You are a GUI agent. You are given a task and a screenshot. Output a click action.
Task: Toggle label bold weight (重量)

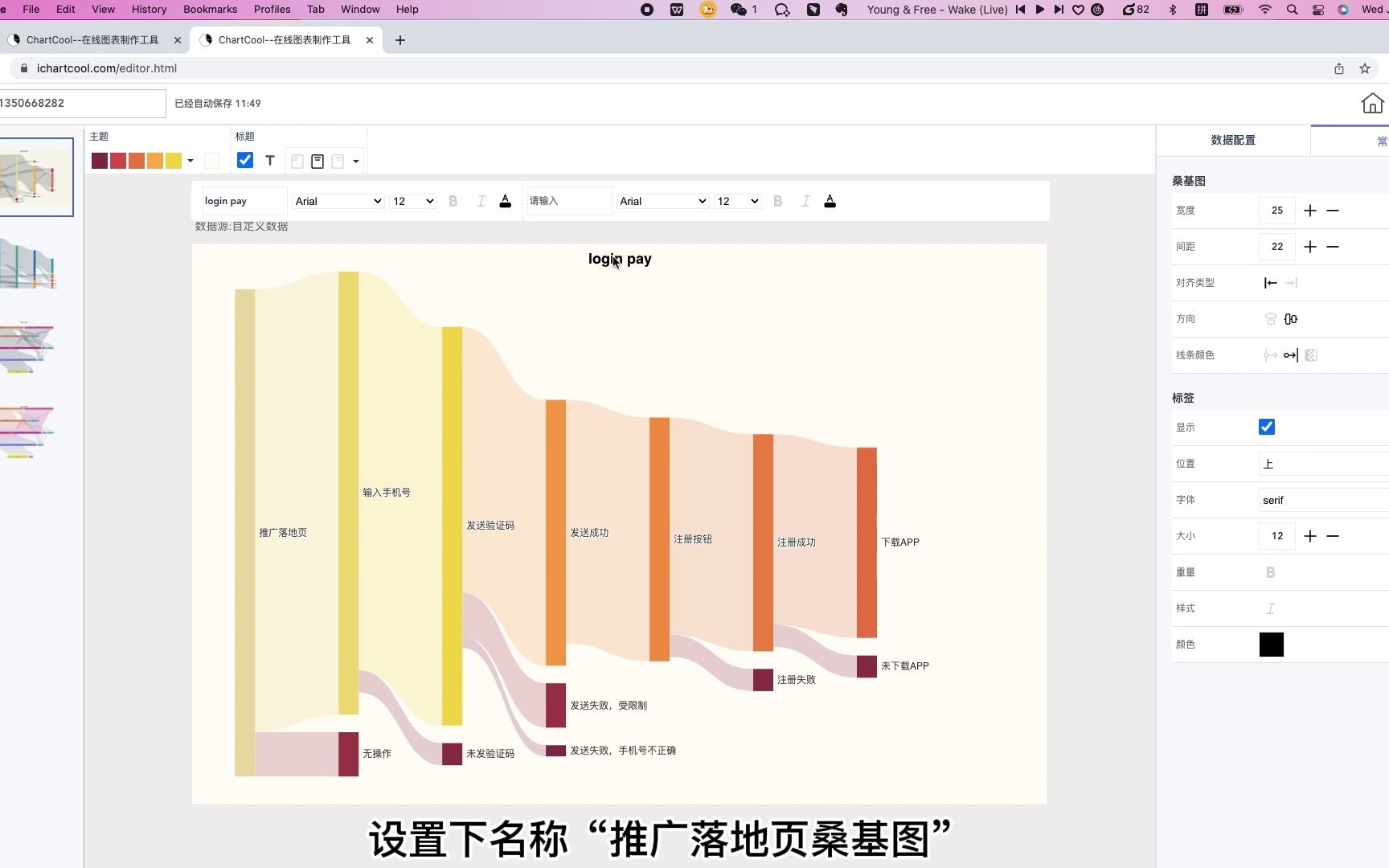point(1271,572)
